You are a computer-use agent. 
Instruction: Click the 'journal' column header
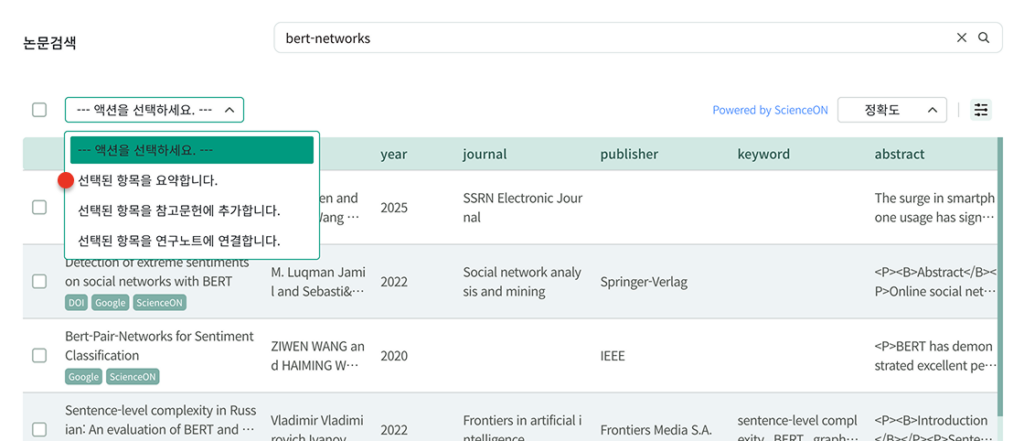(x=484, y=154)
